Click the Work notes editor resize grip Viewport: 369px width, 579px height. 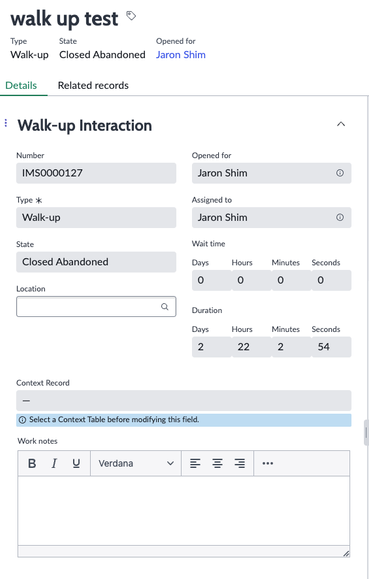pyautogui.click(x=346, y=553)
